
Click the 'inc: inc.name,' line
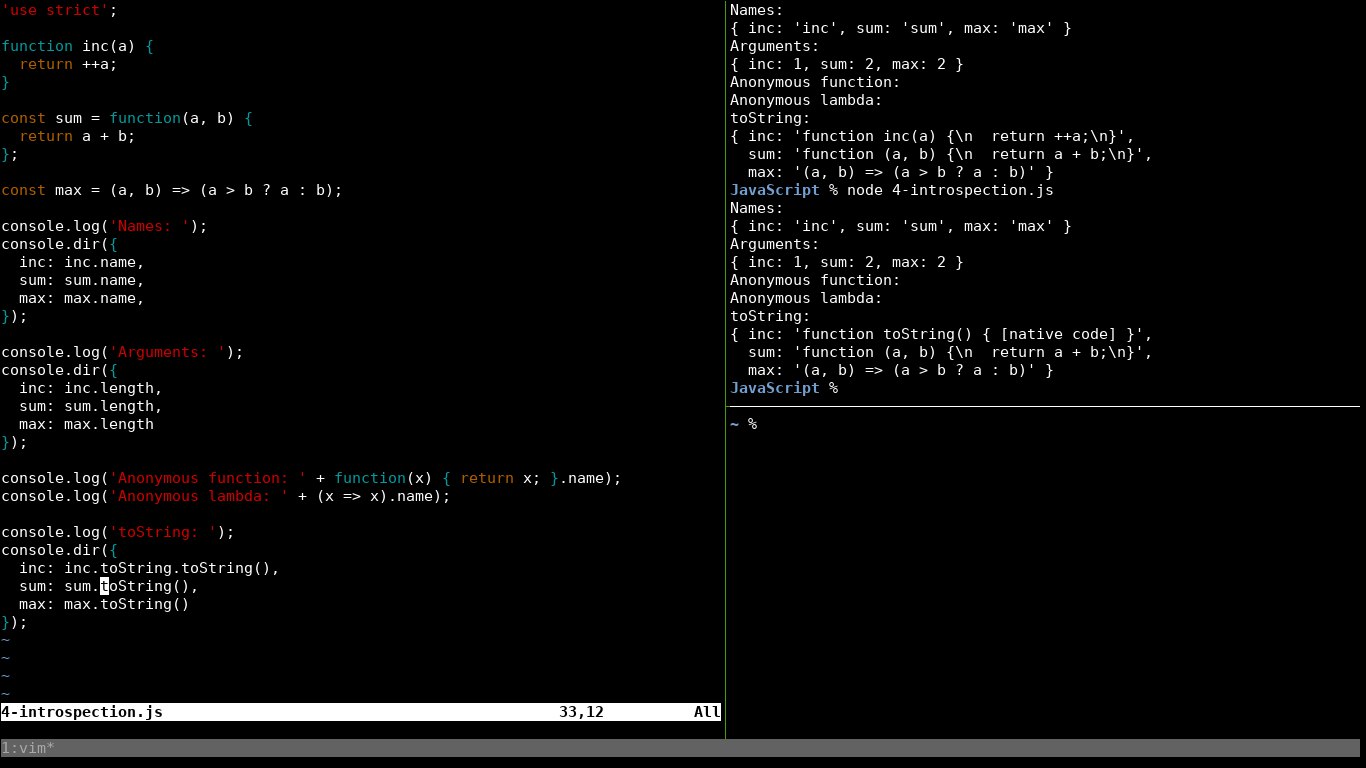(82, 262)
